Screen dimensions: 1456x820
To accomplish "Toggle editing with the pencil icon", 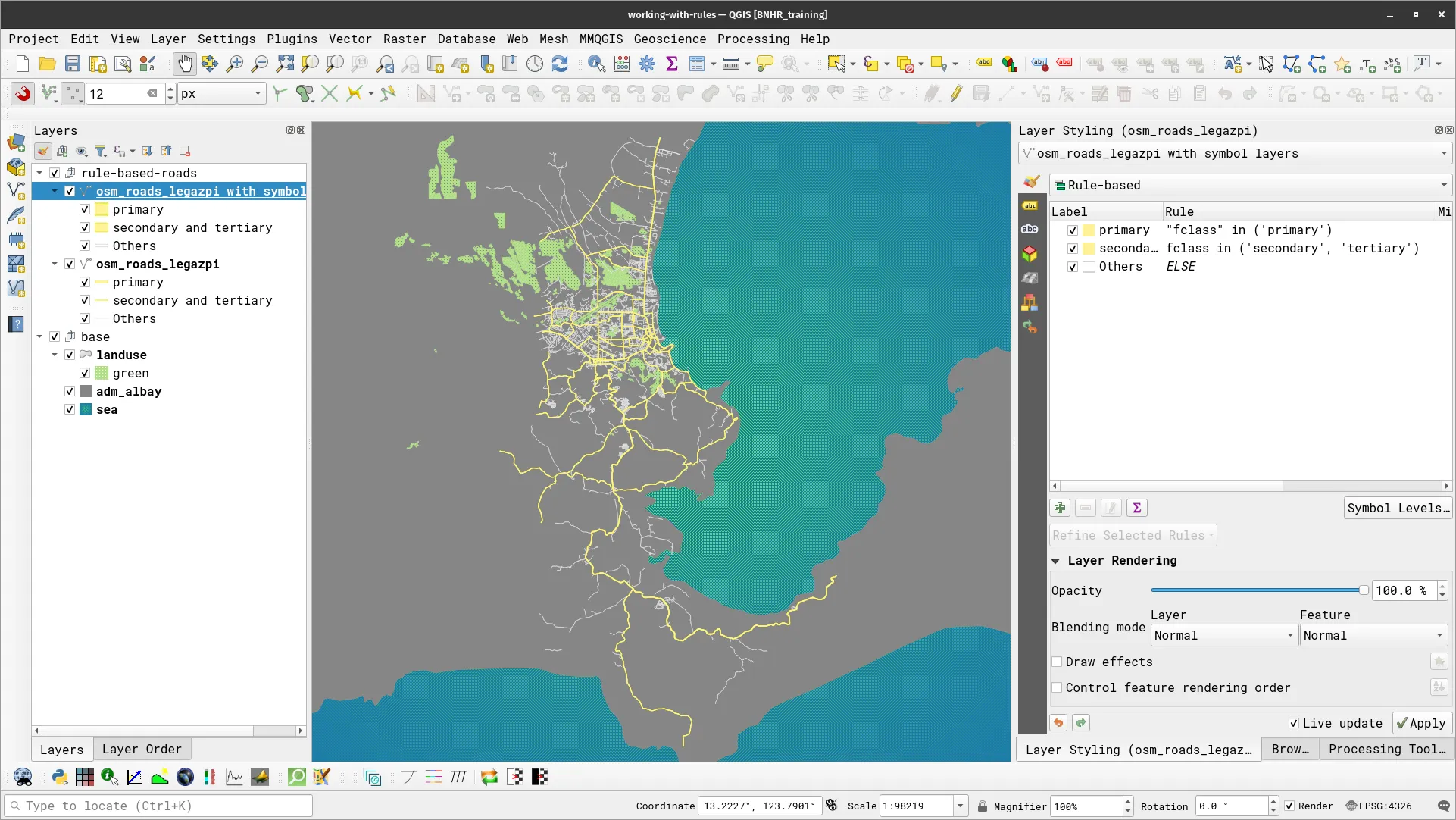I will [x=956, y=93].
